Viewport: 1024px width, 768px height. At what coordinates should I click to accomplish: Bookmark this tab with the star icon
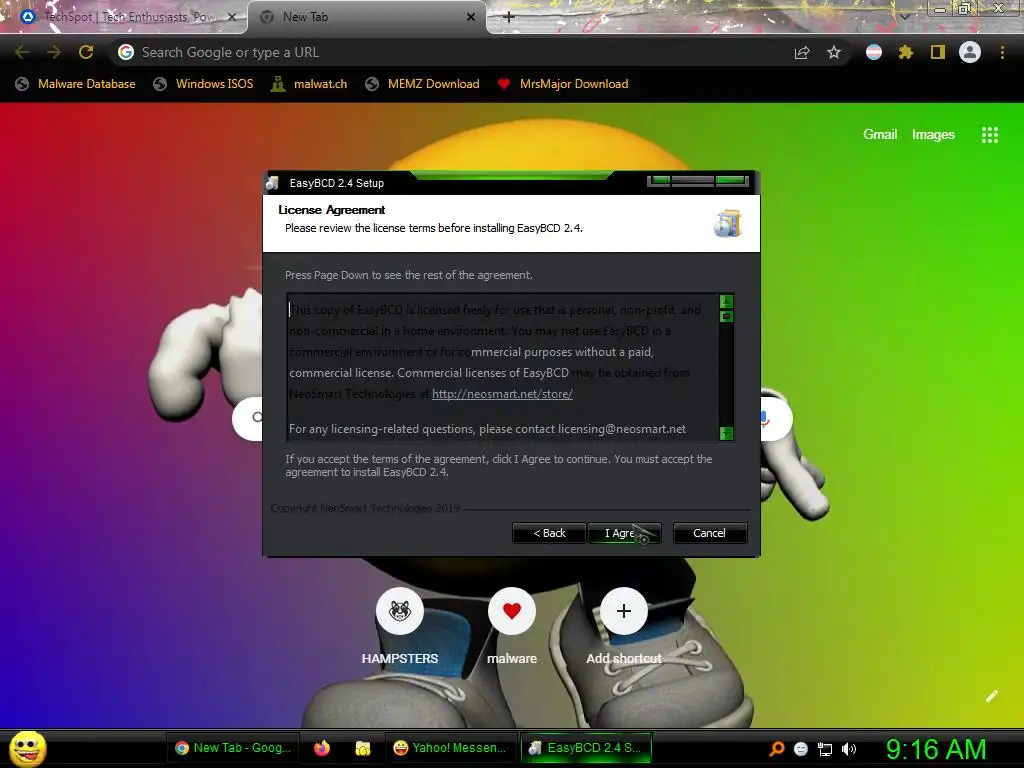click(834, 52)
